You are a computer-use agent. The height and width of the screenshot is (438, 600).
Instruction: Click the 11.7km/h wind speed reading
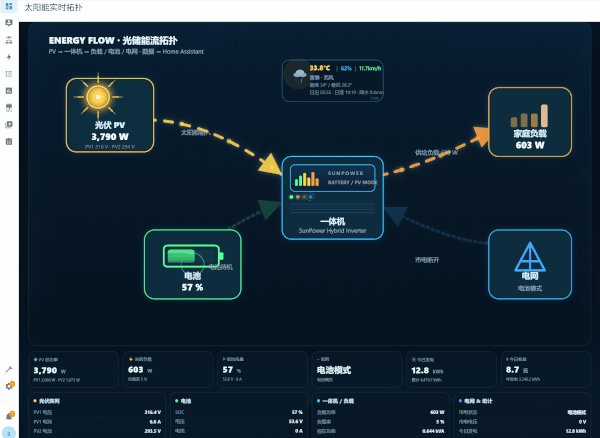[370, 68]
